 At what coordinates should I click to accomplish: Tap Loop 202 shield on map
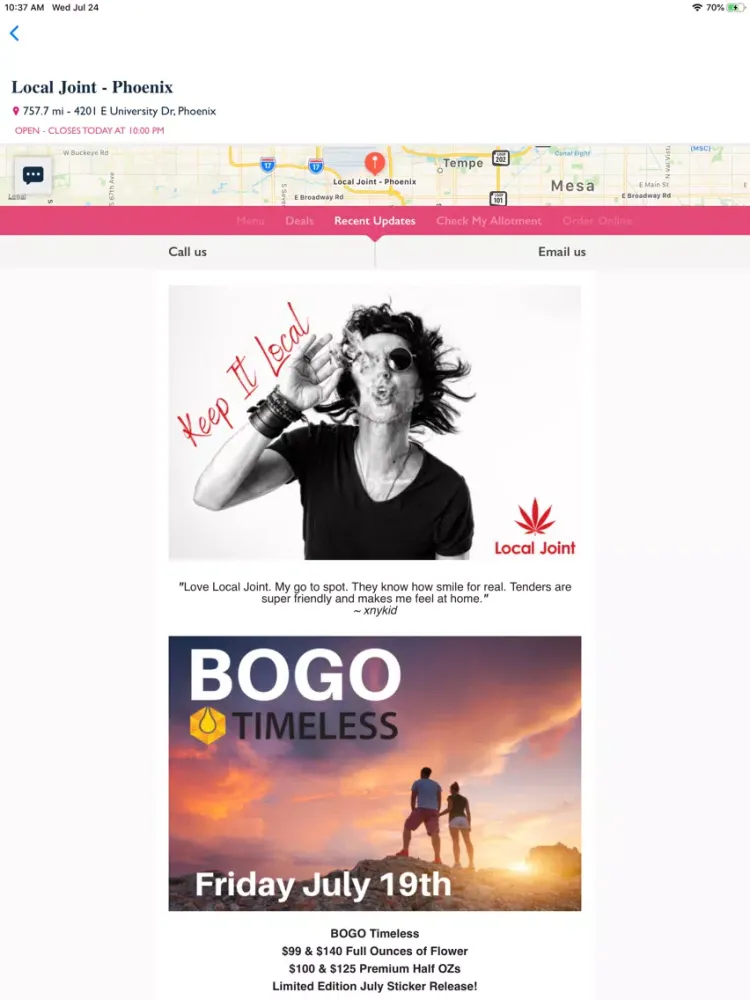(x=501, y=158)
